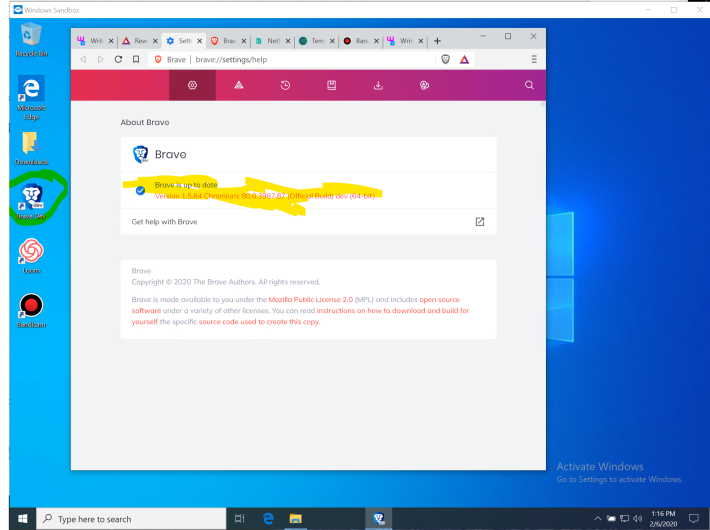
Task: Click search magnifier in settings toolbar
Action: click(529, 85)
